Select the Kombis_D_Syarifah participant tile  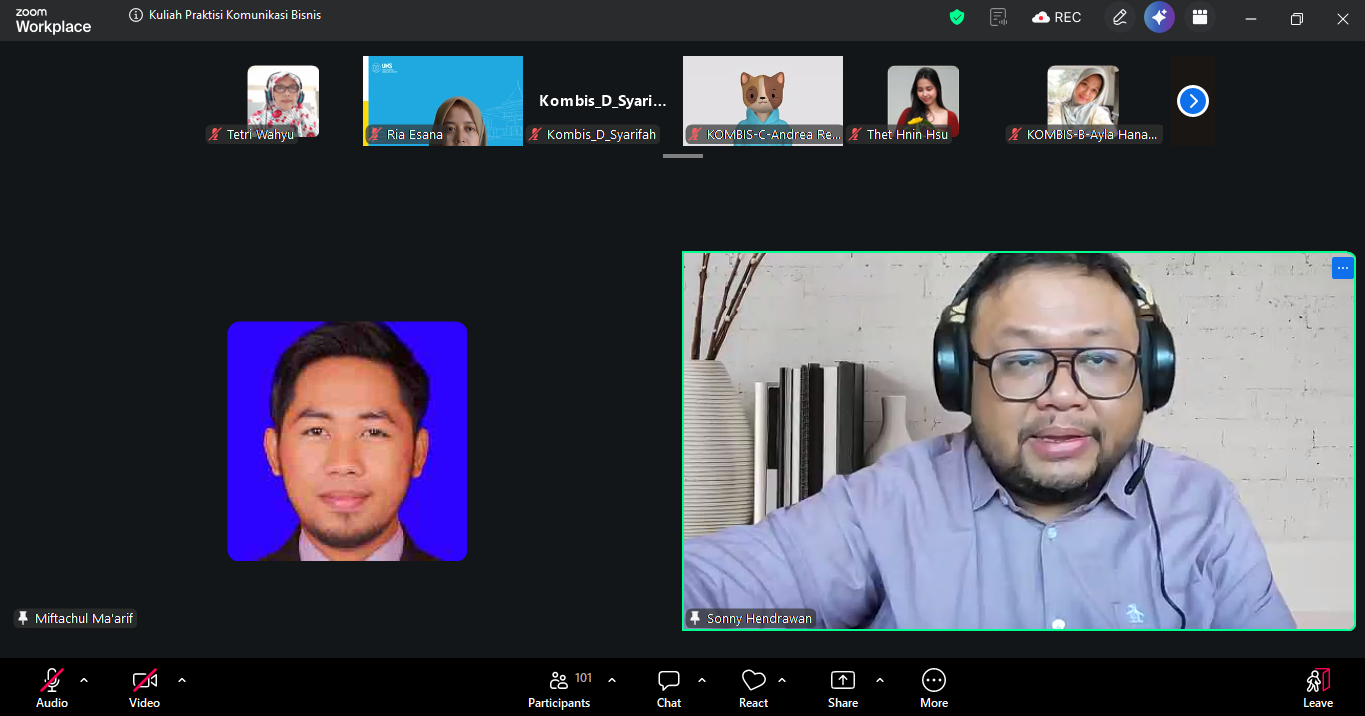(603, 101)
